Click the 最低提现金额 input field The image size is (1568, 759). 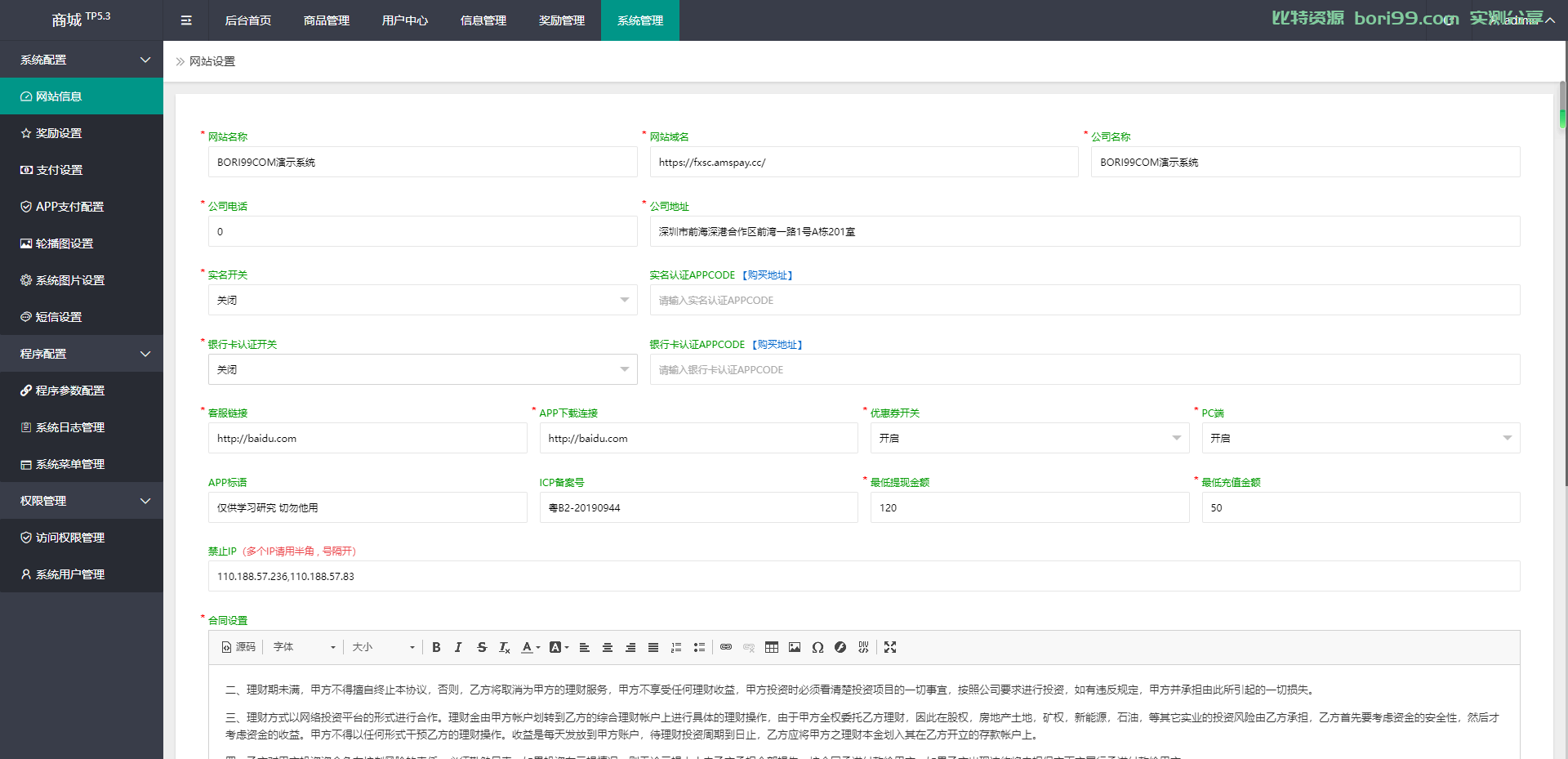(x=1030, y=507)
